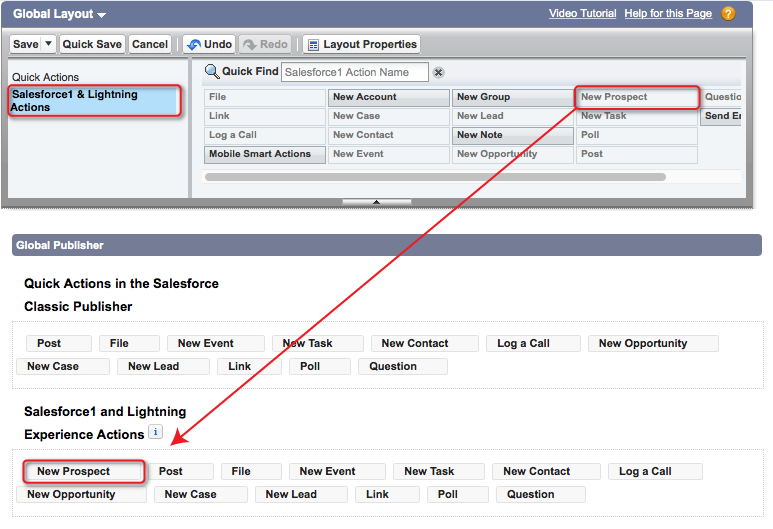Click New Event in Lightning Experience Actions
Image resolution: width=773 pixels, height=529 pixels.
pos(337,471)
